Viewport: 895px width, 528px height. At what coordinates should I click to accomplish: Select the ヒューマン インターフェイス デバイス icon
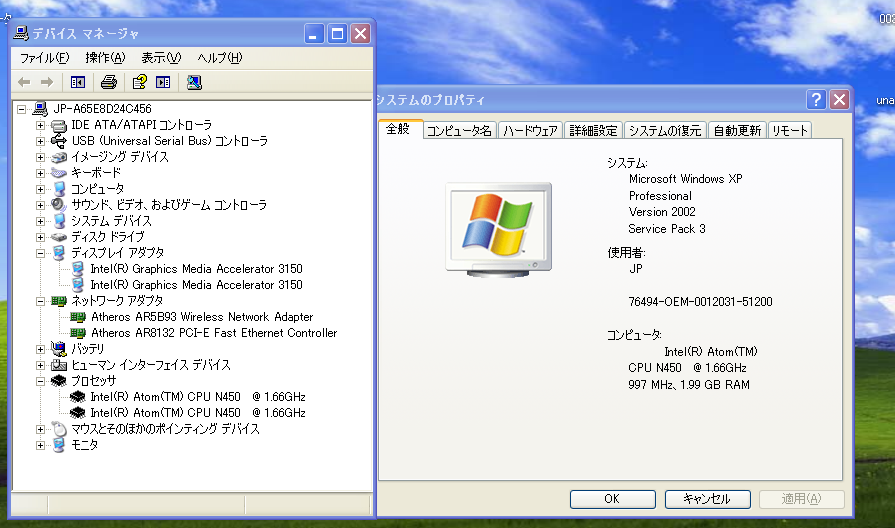point(59,365)
